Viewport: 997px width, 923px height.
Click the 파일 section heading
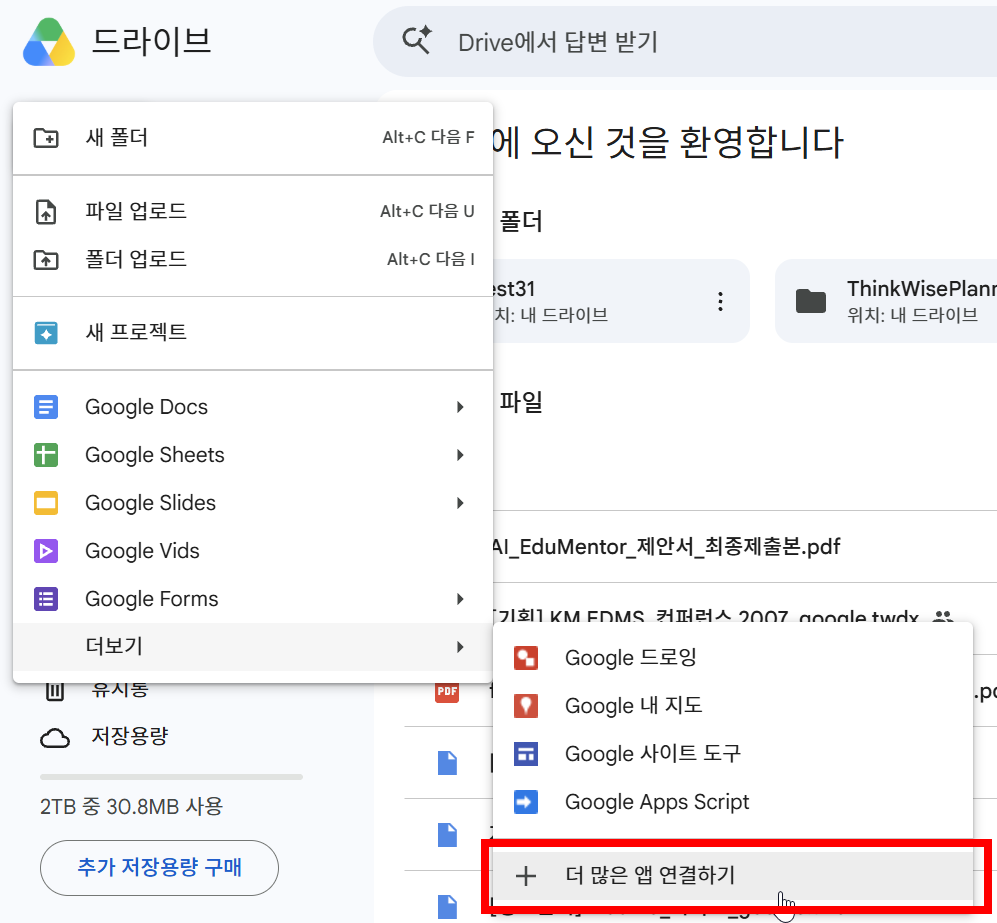click(521, 402)
